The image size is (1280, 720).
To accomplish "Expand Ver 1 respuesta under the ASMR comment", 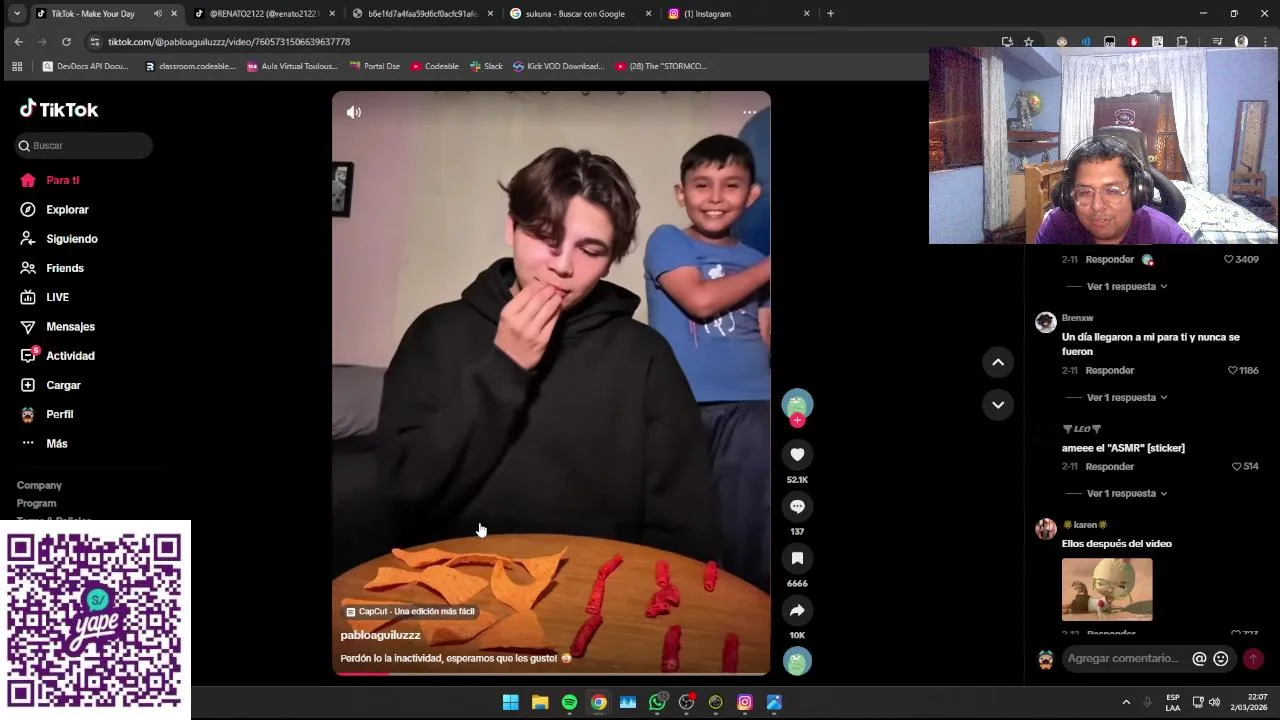I will pyautogui.click(x=1127, y=493).
